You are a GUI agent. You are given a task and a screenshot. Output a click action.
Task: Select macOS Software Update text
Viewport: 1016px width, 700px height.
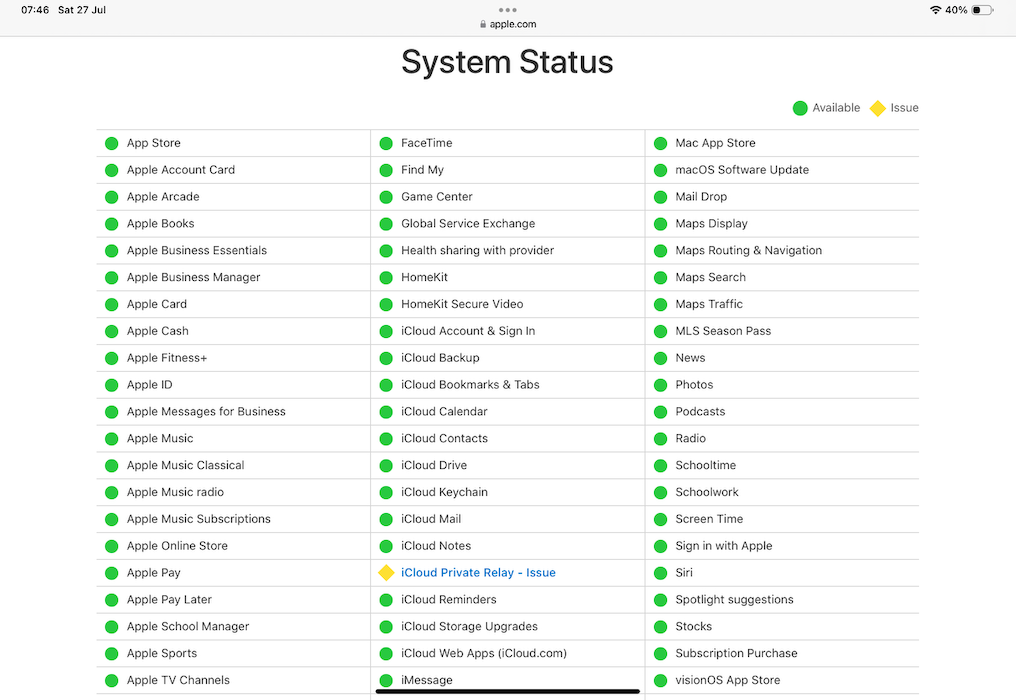[742, 170]
